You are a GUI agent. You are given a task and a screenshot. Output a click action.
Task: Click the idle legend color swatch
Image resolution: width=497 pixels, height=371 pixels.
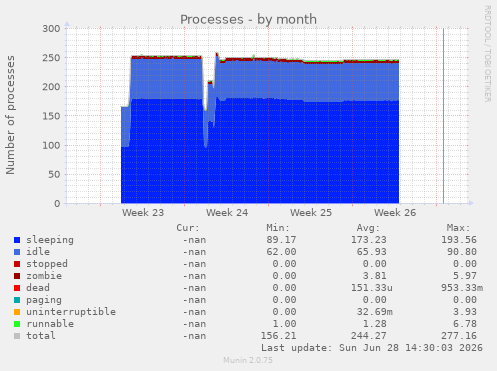17,252
